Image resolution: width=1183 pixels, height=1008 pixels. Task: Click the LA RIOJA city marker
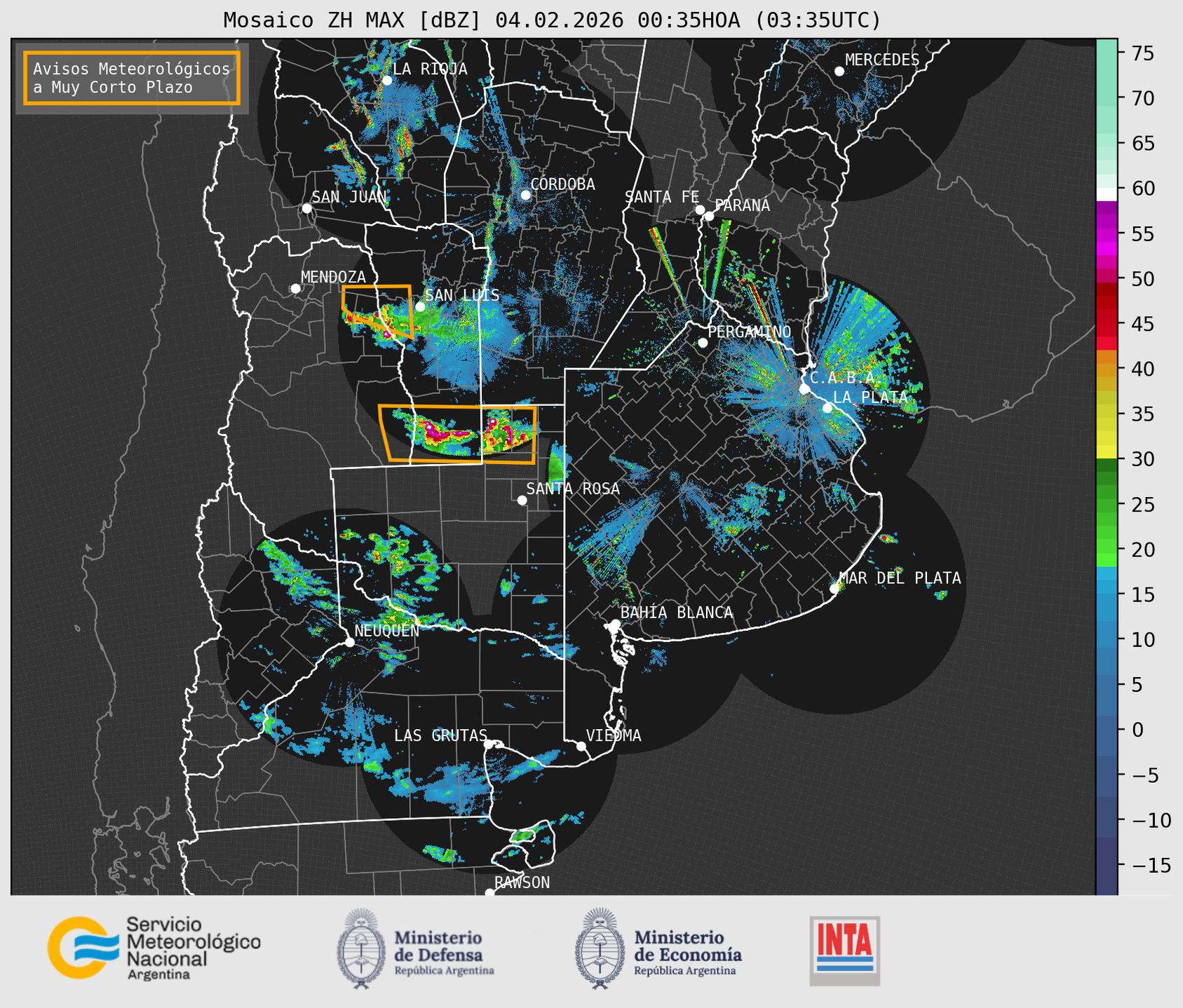tap(386, 81)
